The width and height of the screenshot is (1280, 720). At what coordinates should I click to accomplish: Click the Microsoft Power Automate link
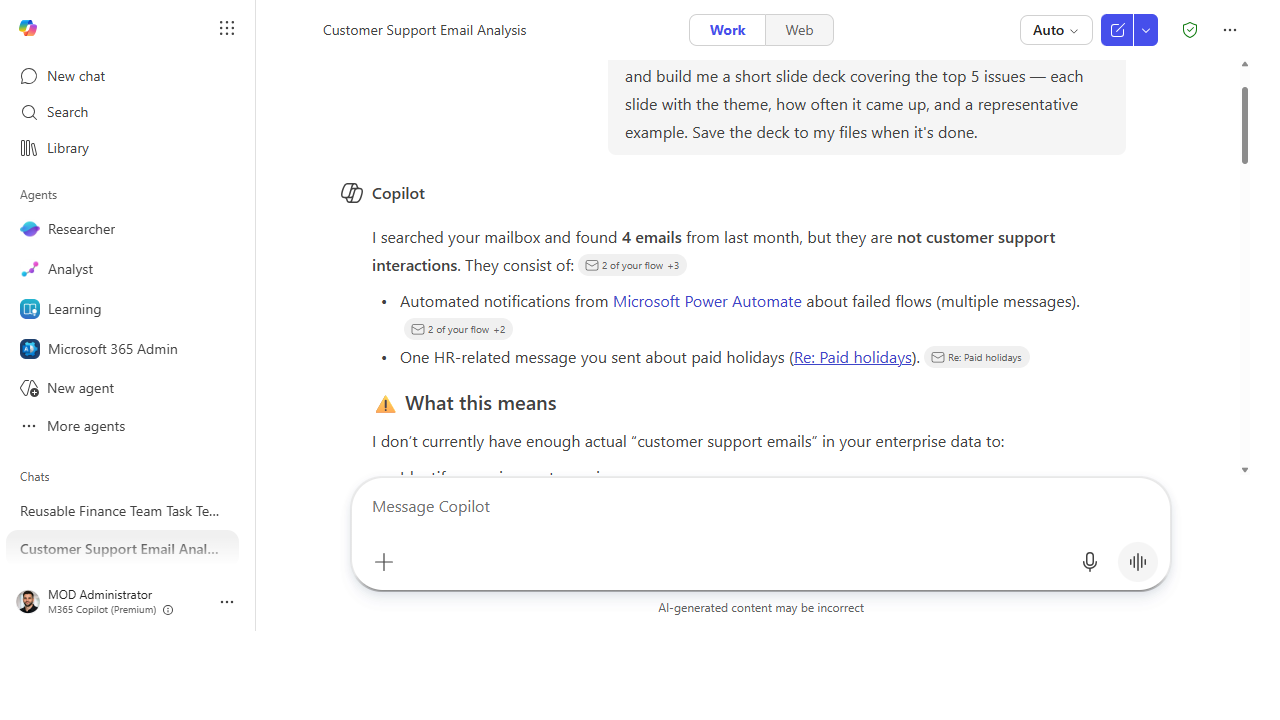coord(707,301)
